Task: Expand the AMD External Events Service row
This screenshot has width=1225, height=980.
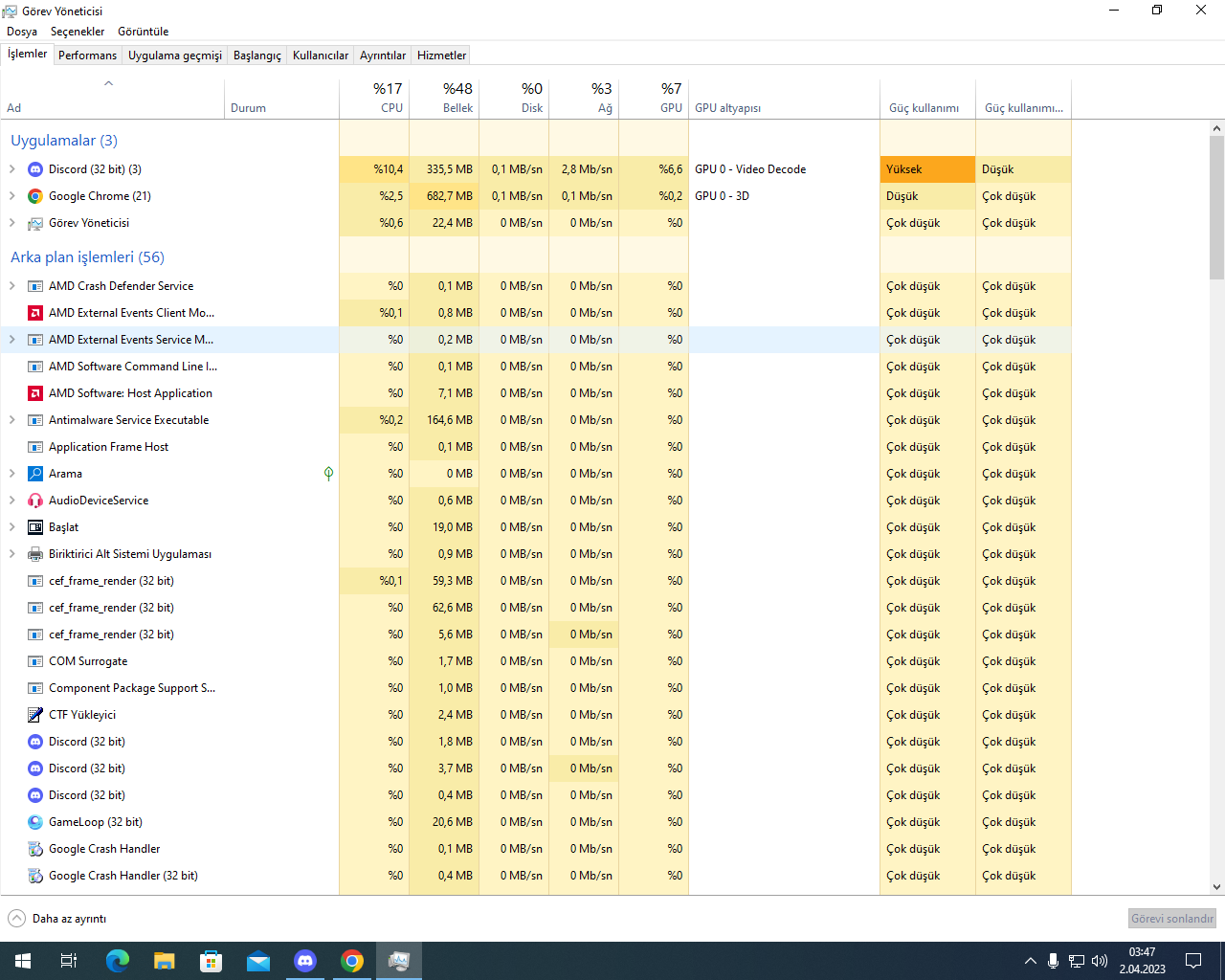Action: pos(11,340)
